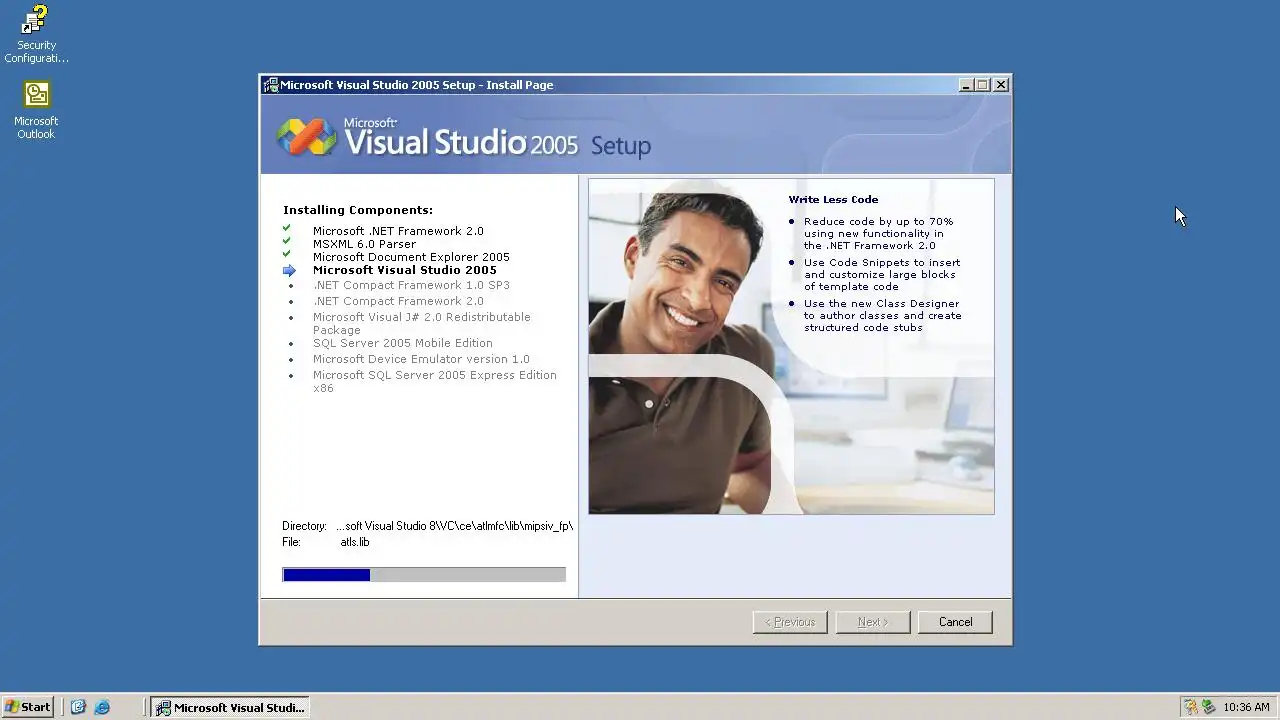Click Show Desktop quick launch icon

coord(78,707)
